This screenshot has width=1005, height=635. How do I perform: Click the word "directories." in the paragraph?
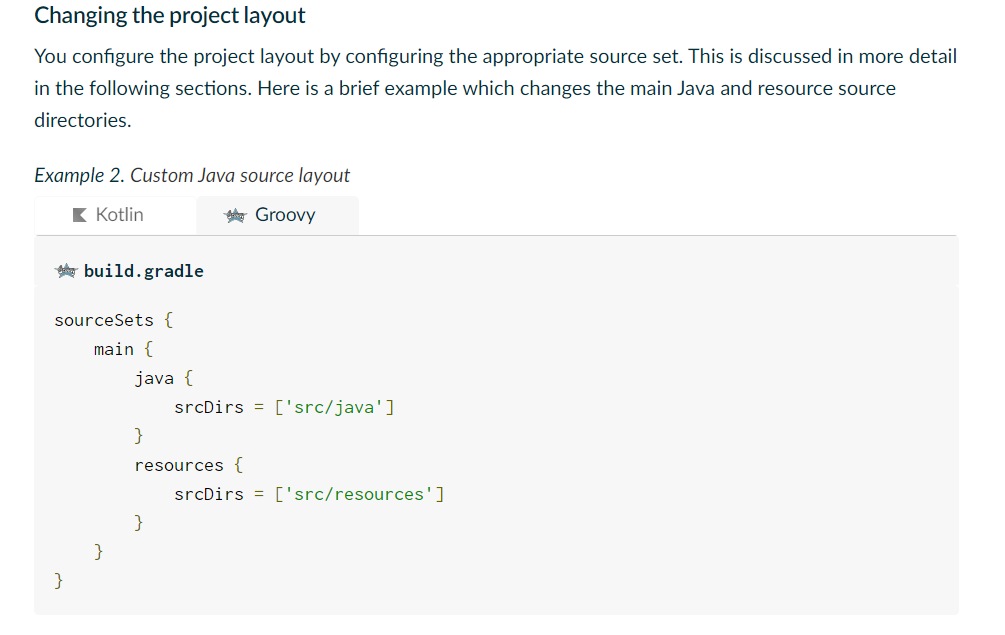pyautogui.click(x=83, y=120)
